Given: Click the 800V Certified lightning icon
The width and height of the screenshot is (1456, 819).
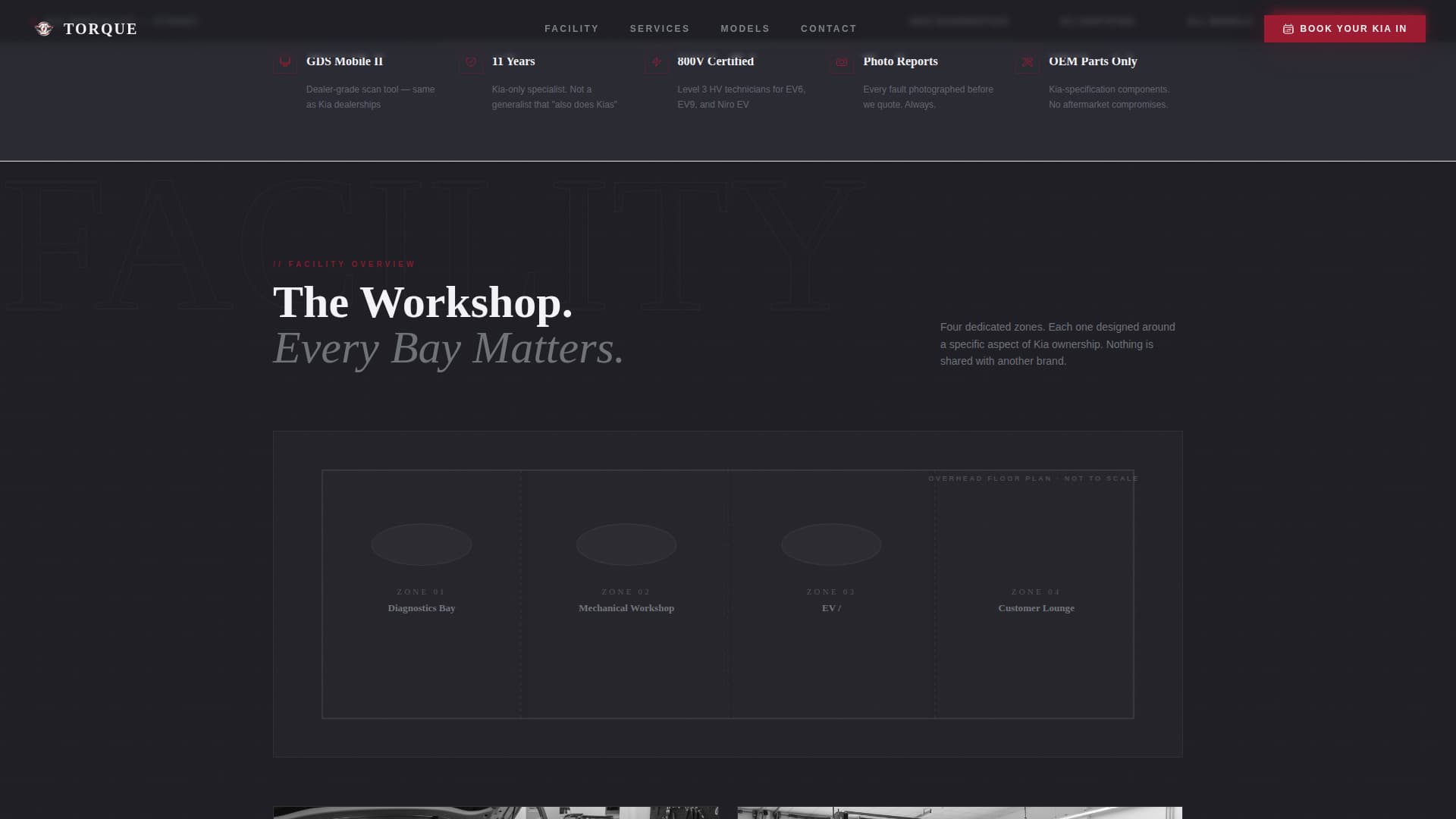Looking at the screenshot, I should click(x=657, y=62).
